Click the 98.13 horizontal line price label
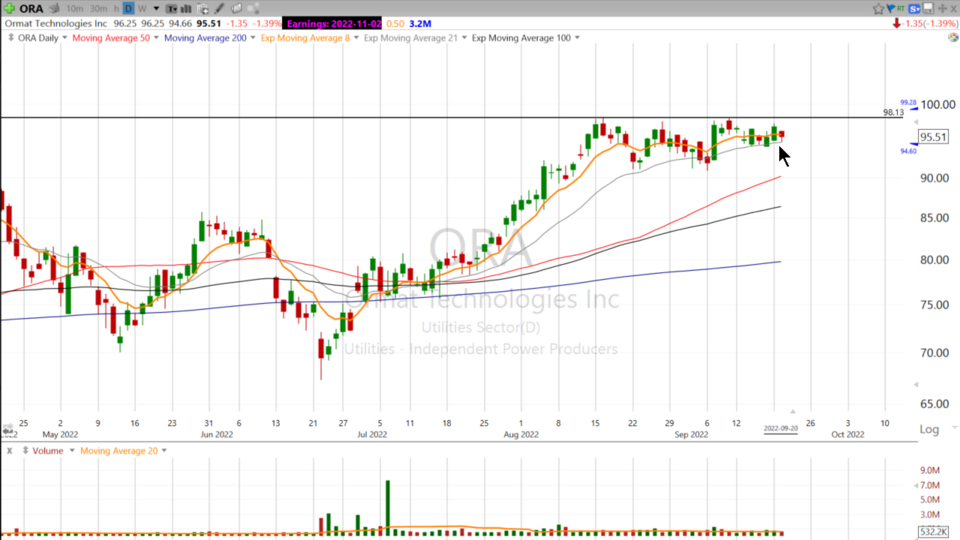The width and height of the screenshot is (960, 540). pyautogui.click(x=893, y=112)
